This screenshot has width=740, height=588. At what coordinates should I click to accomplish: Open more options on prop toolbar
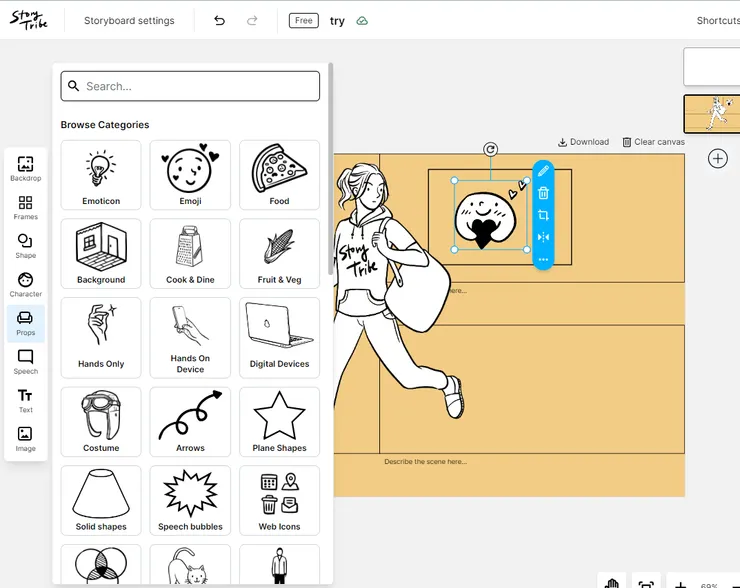point(543,260)
